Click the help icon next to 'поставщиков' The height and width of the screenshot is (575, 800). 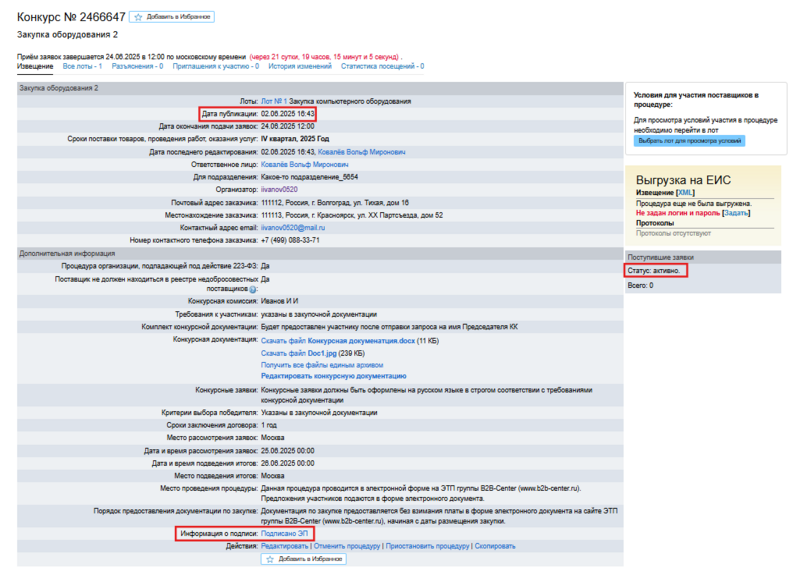pyautogui.click(x=253, y=289)
